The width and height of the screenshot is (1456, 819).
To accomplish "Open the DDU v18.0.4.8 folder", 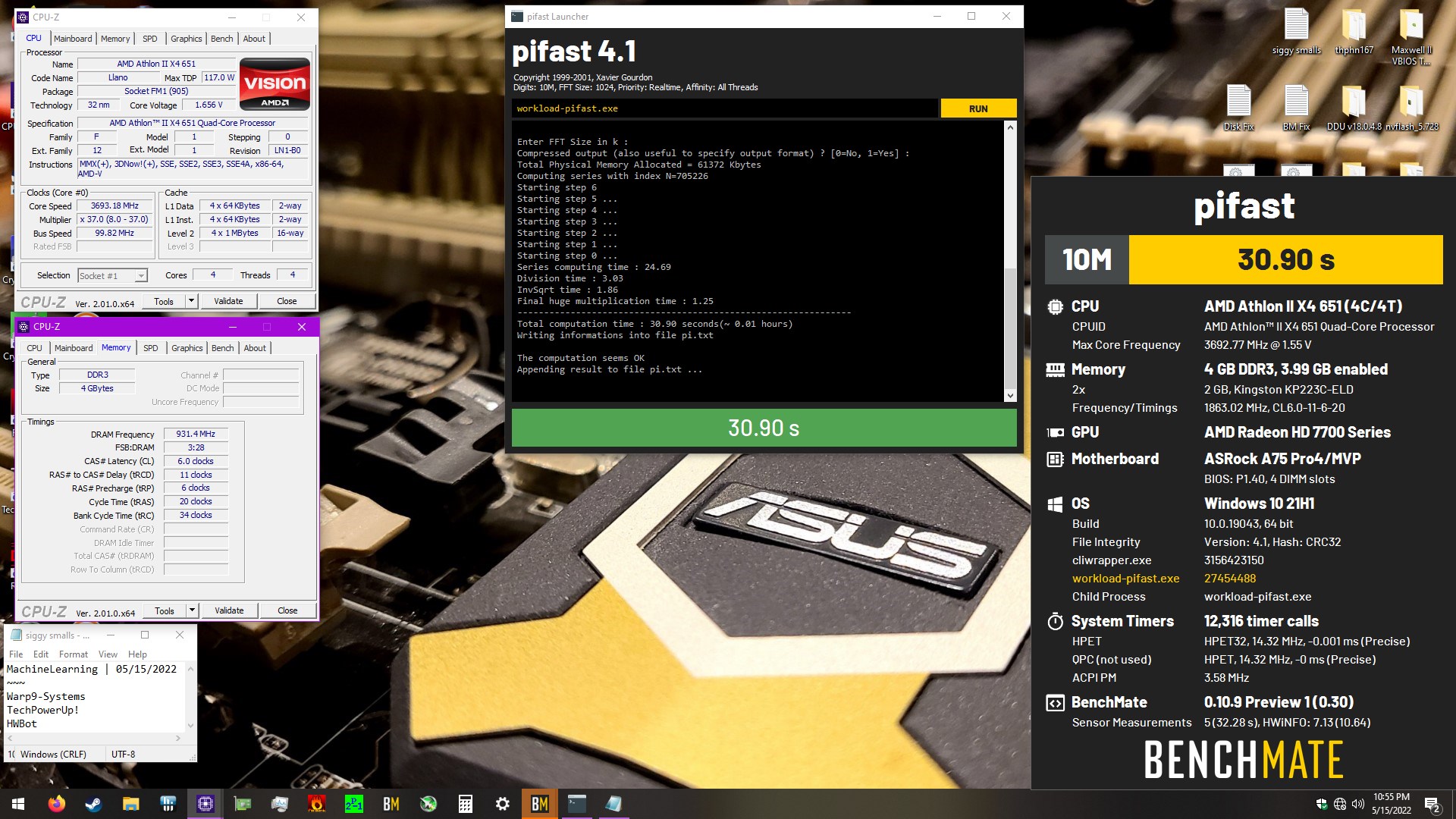I will click(x=1354, y=108).
